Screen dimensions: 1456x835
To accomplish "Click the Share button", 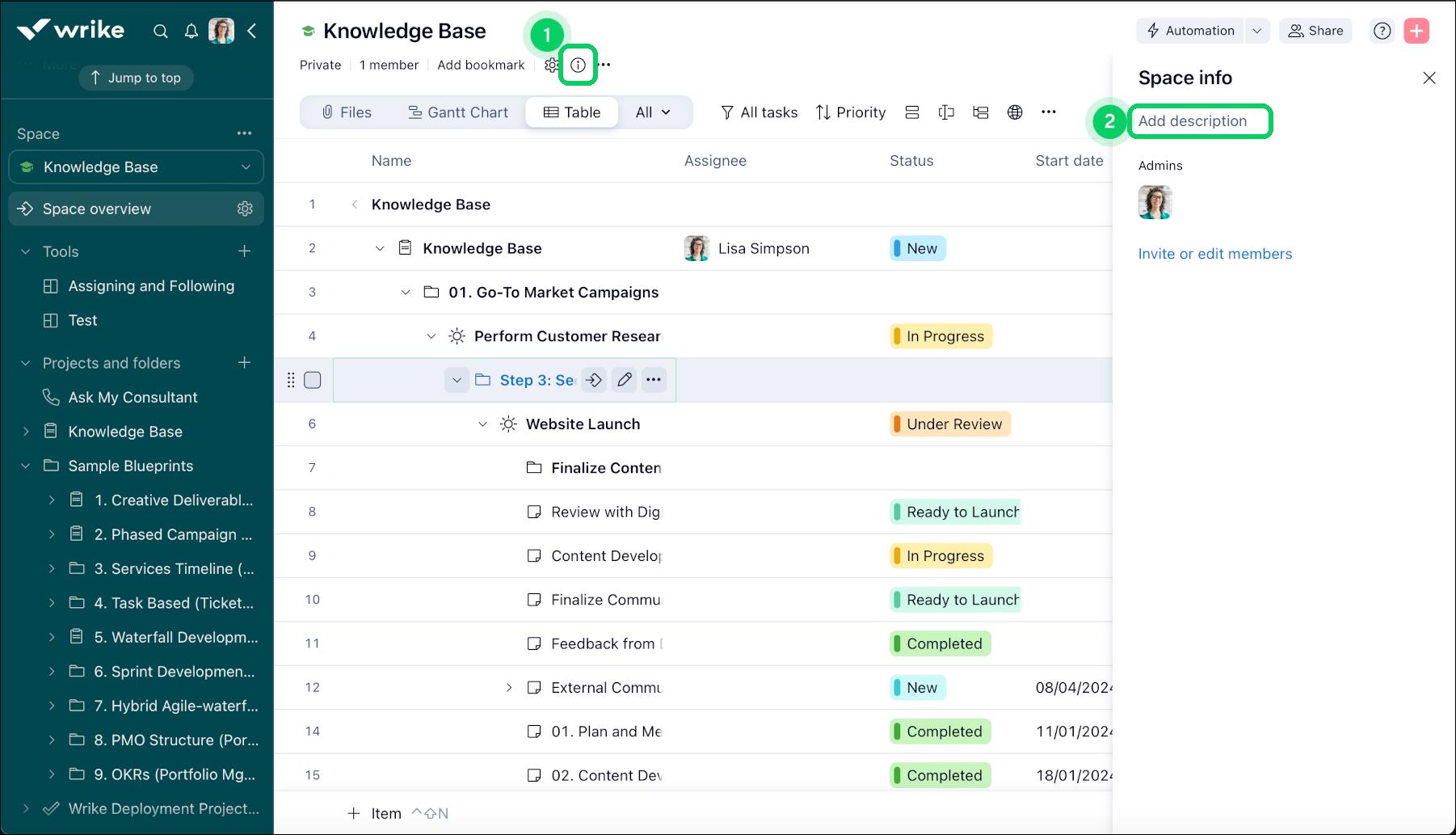I will click(1315, 31).
